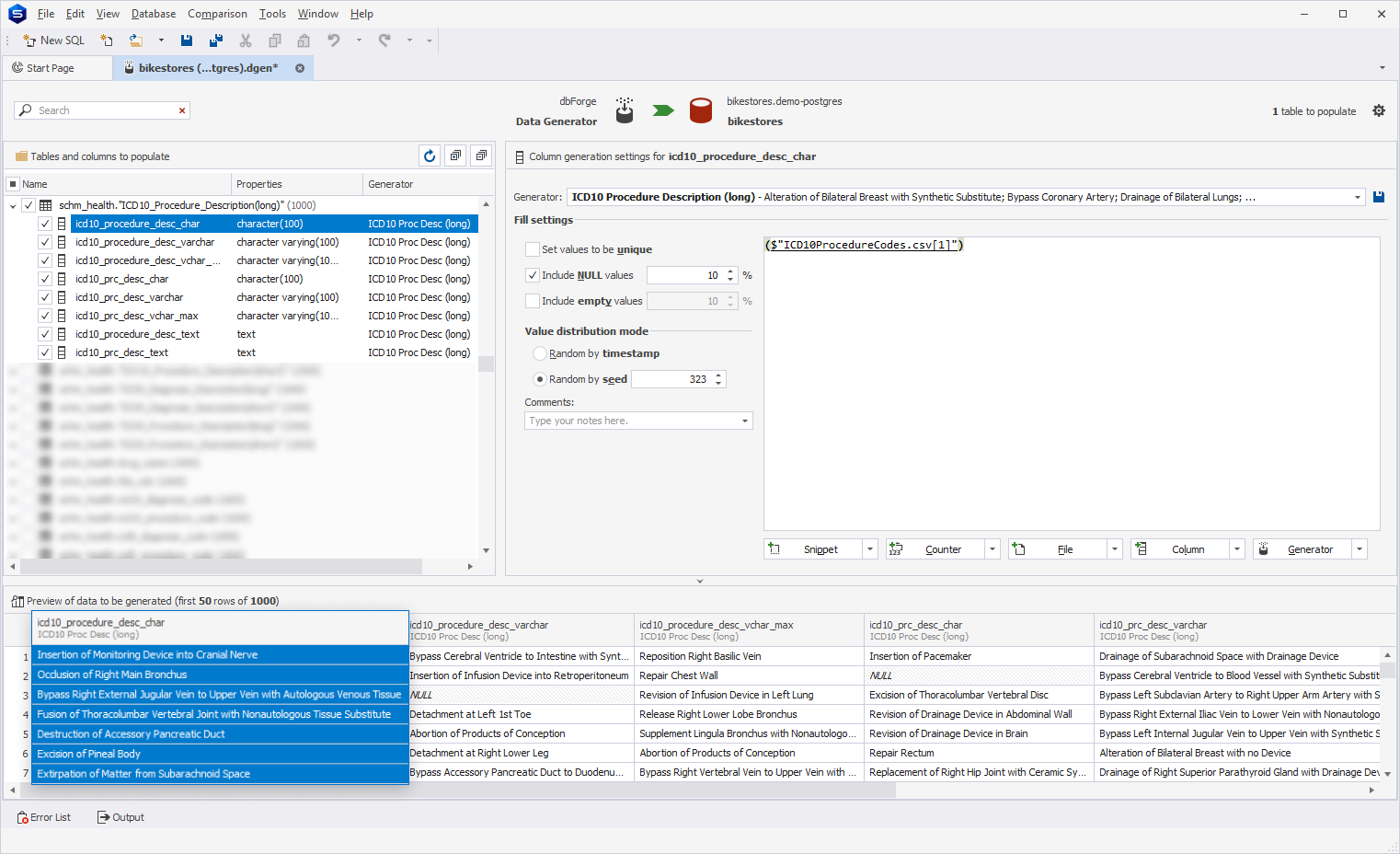Screen dimensions: 1400x854
Task: Toggle the select-all checkbox in Name header
Action: coord(13,184)
